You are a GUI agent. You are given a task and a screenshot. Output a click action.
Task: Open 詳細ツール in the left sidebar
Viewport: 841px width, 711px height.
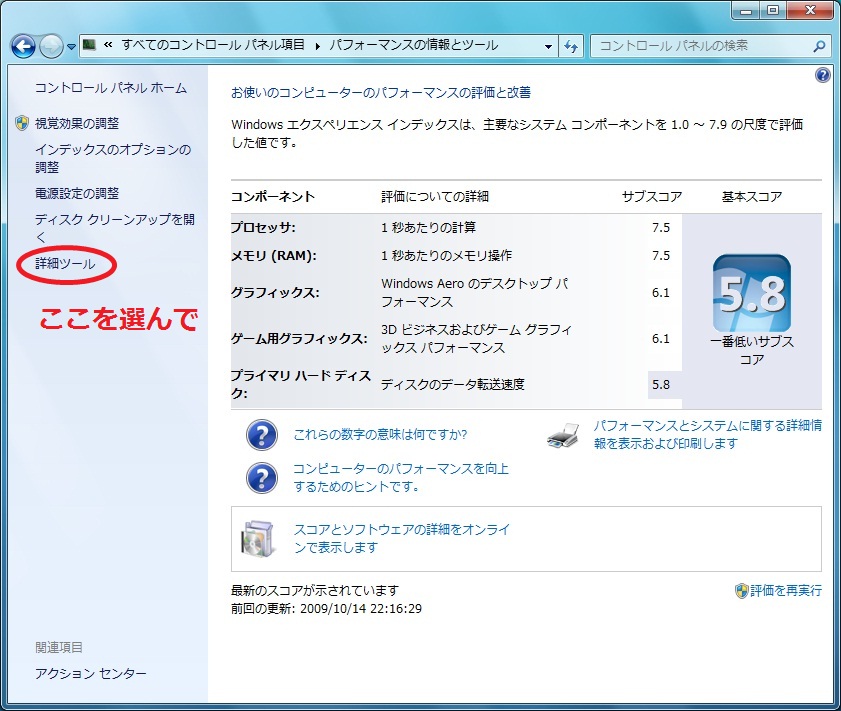65,264
